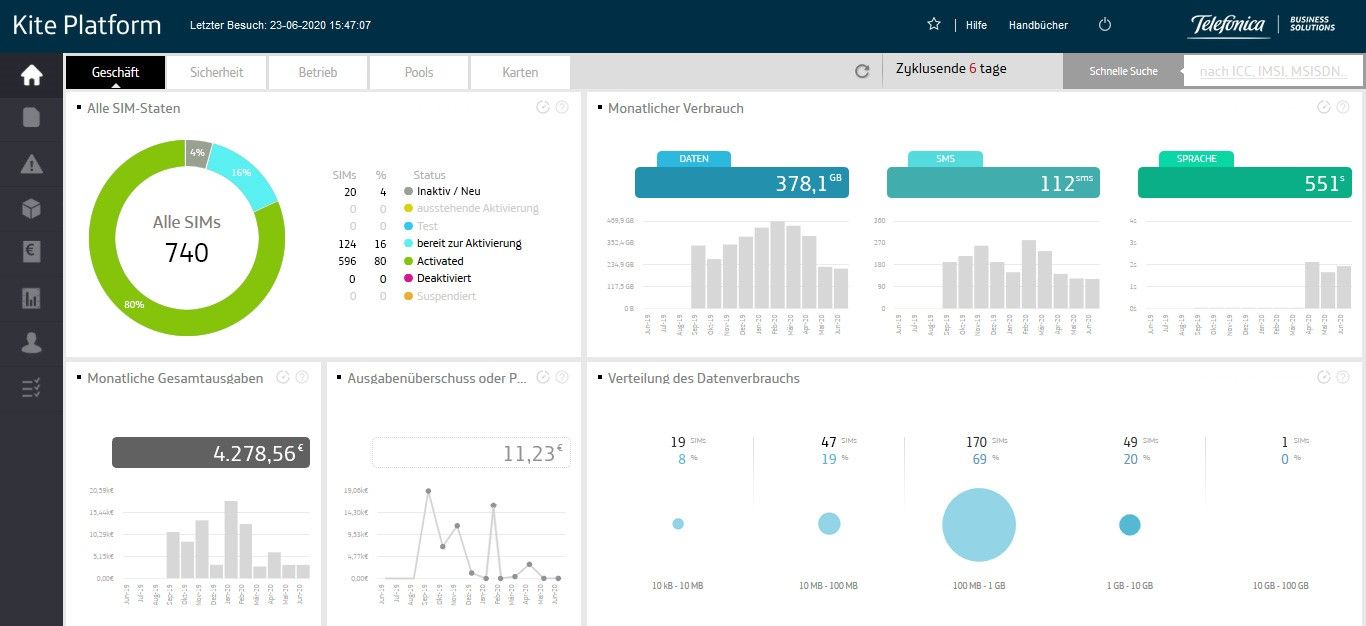Switch to the Sicherheit tab

click(218, 72)
